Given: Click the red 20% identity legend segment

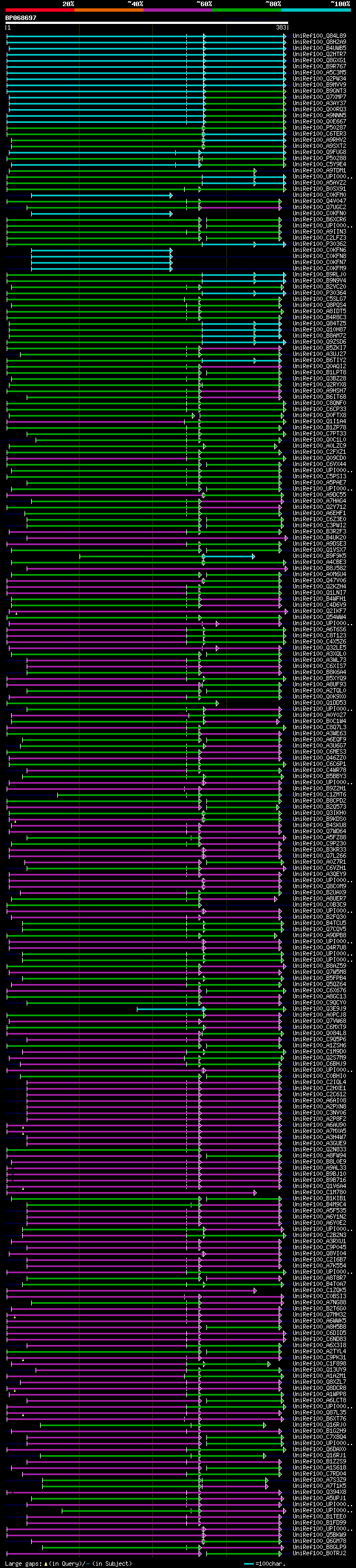Looking at the screenshot, I should 40,10.
